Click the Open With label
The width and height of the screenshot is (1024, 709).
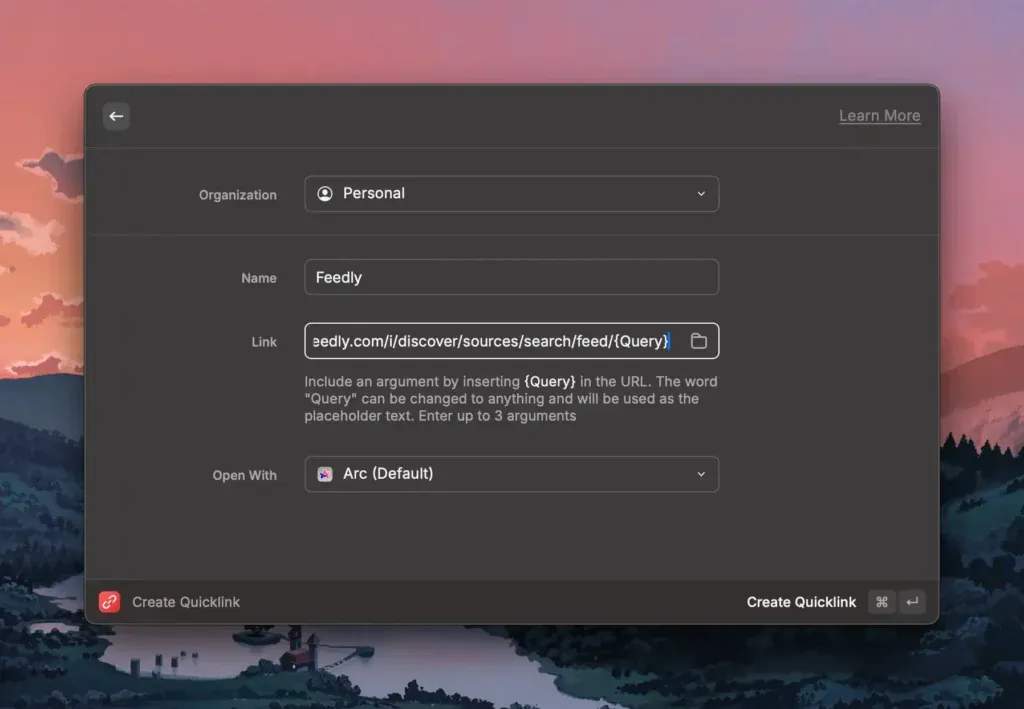click(244, 475)
